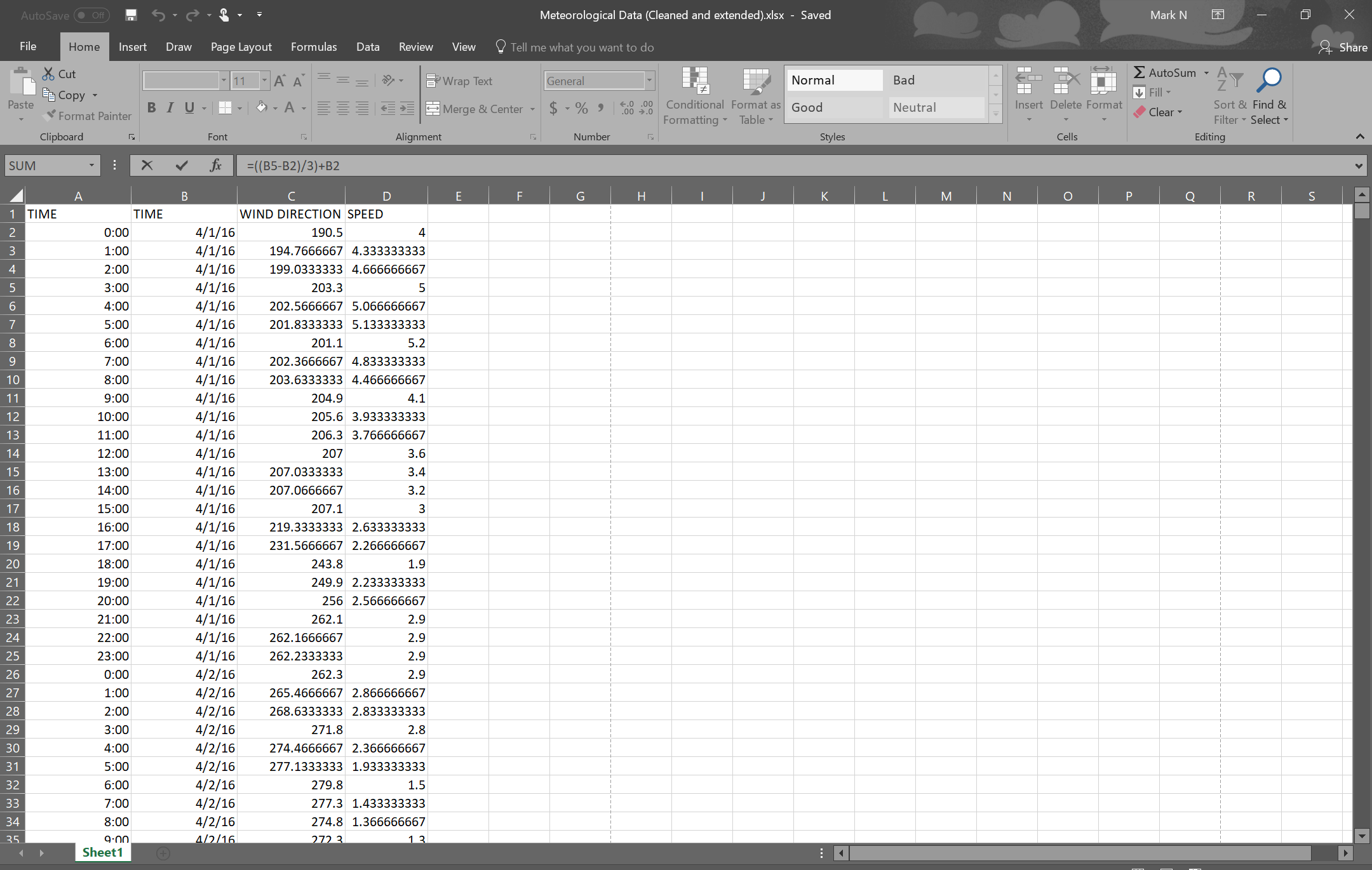Click Decrease Indent icon

pos(388,109)
